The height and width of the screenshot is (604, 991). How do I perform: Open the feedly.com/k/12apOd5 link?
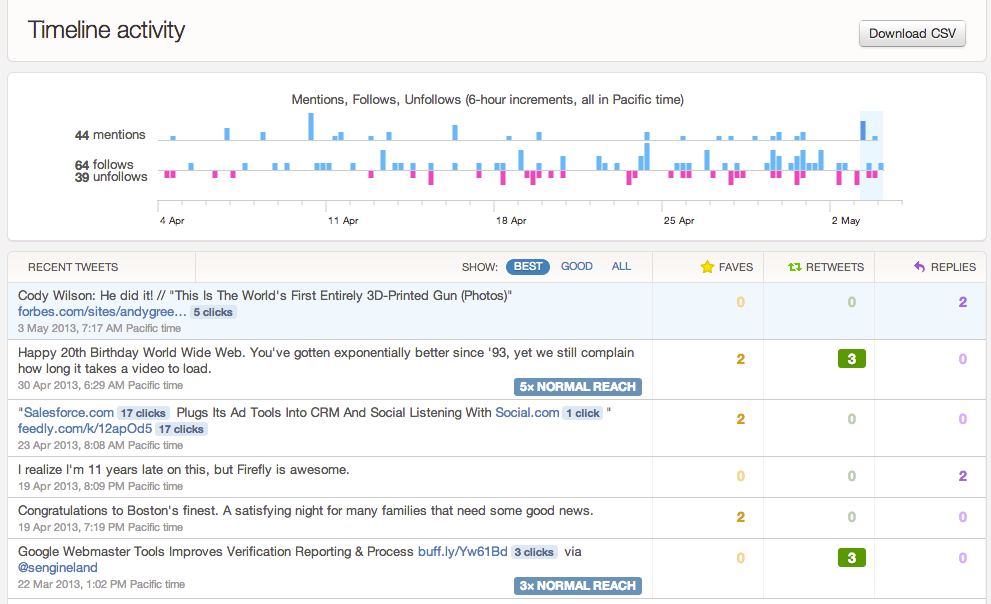(x=85, y=428)
